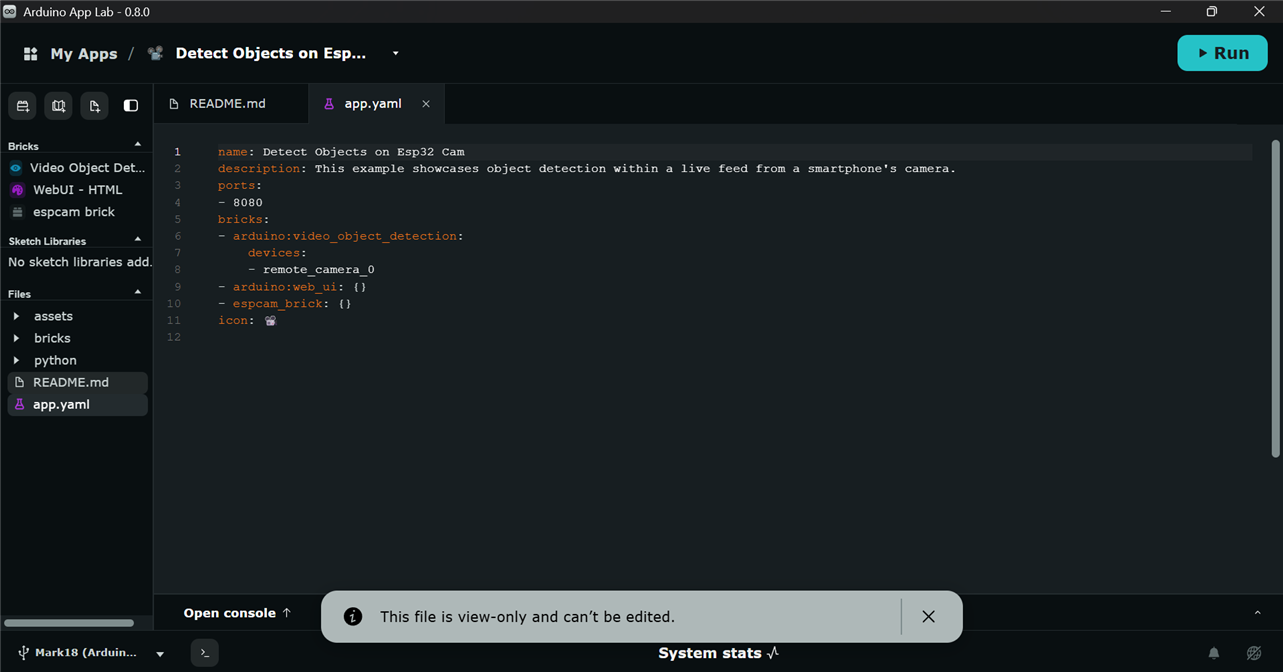
Task: Open the WebUI - HTML brick
Action: click(x=77, y=190)
